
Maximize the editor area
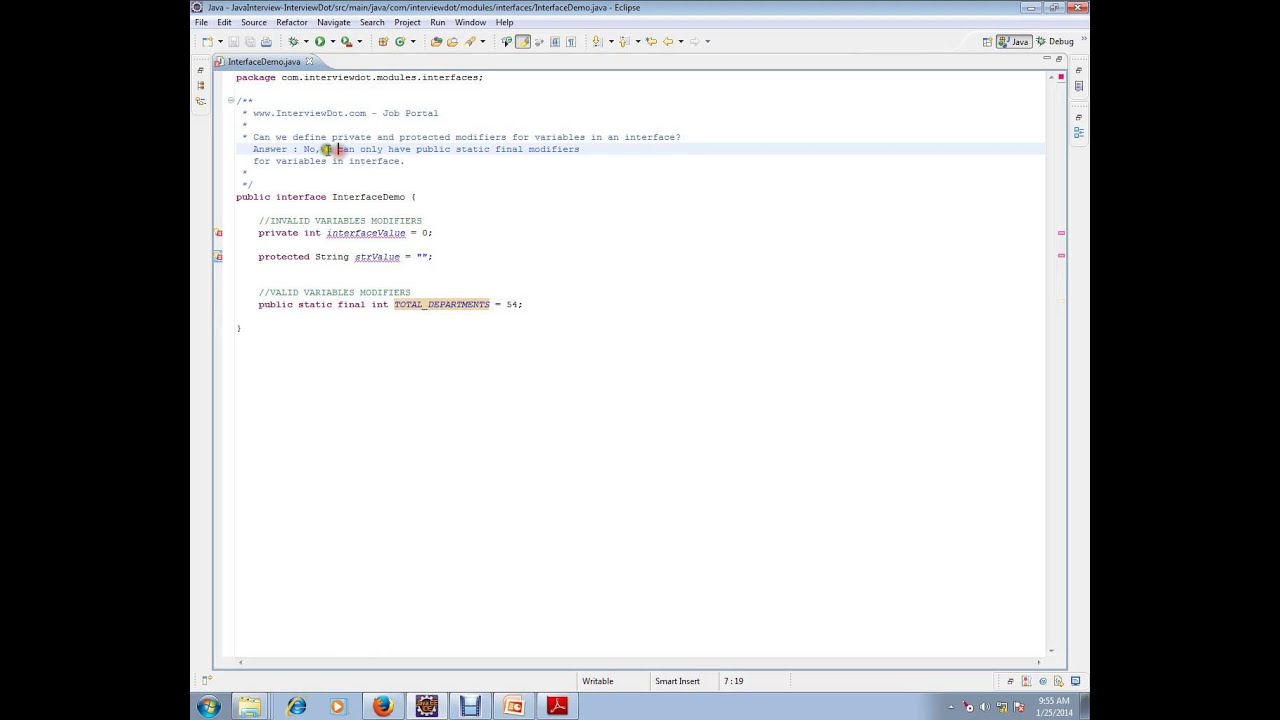1059,60
